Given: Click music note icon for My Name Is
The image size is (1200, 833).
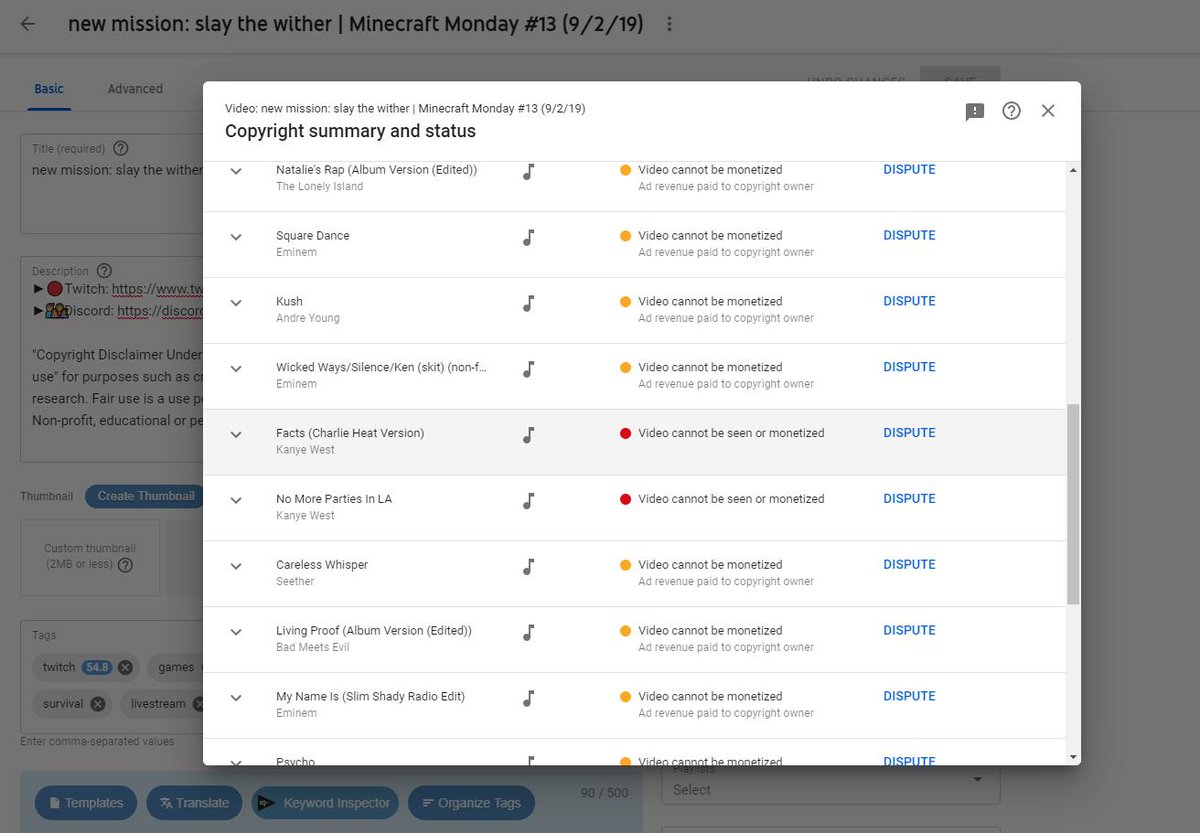Looking at the screenshot, I should (529, 699).
